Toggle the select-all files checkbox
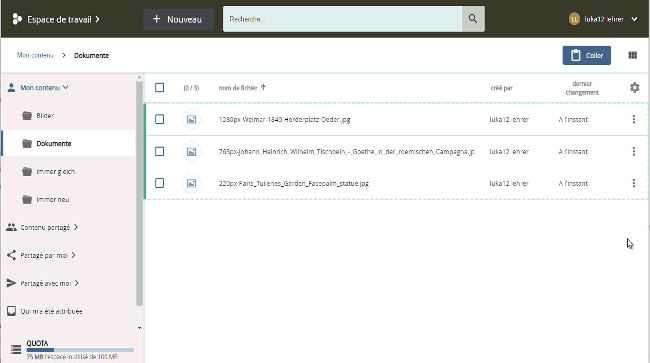The height and width of the screenshot is (363, 650). pyautogui.click(x=160, y=87)
